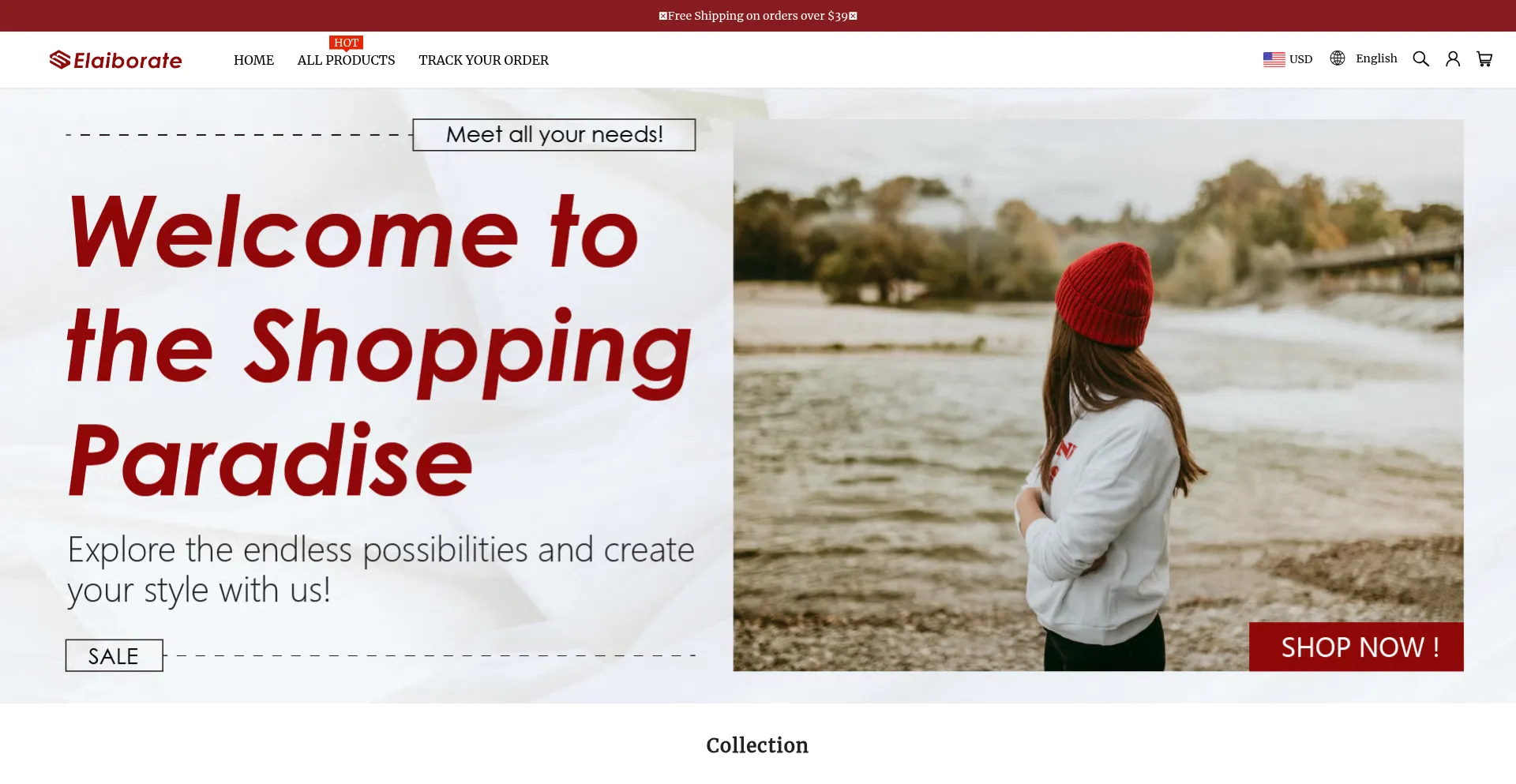
Task: Click the Free Shipping announcement text
Action: coord(757,16)
